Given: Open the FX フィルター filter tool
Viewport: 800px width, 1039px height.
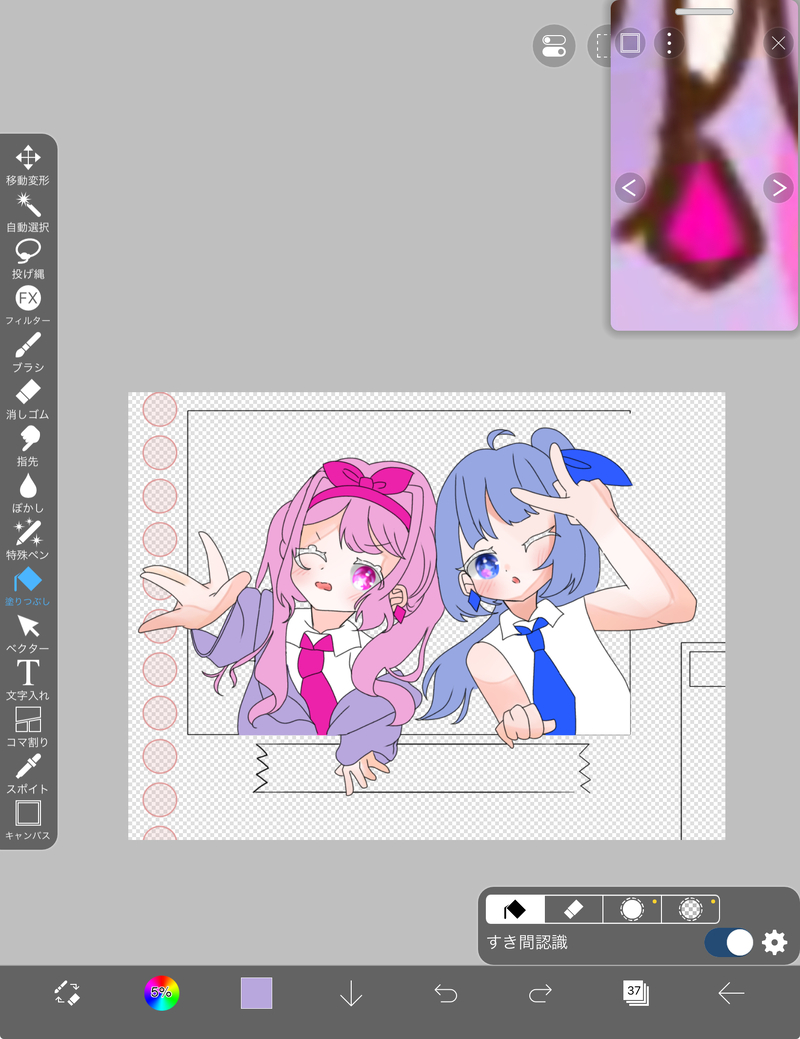Looking at the screenshot, I should 28,305.
